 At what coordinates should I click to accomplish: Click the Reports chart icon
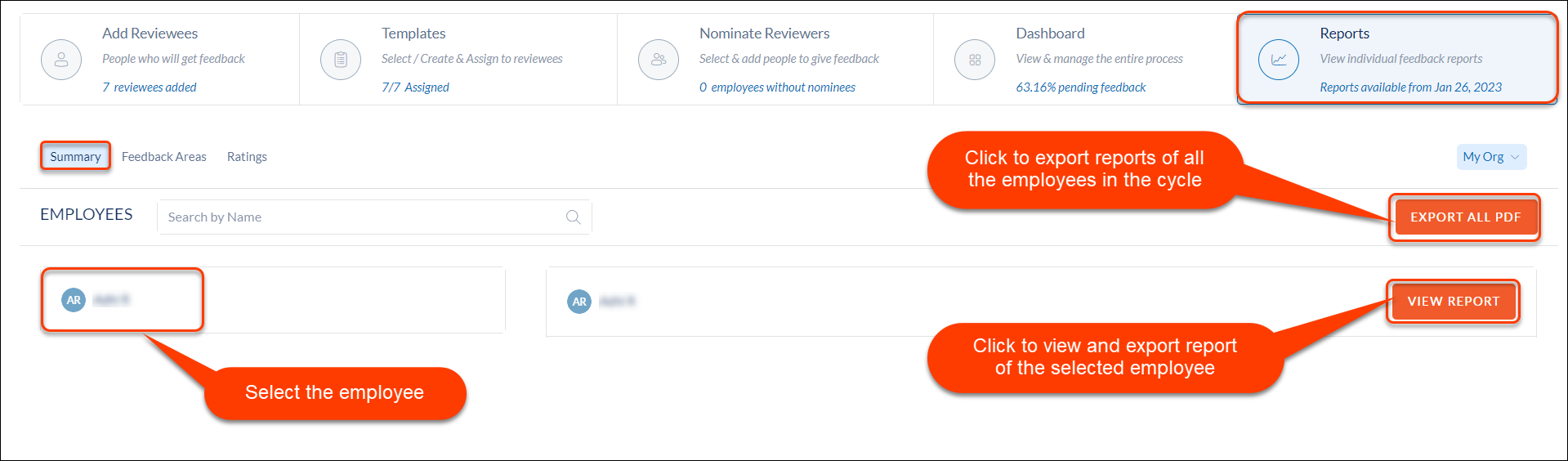coord(1279,60)
